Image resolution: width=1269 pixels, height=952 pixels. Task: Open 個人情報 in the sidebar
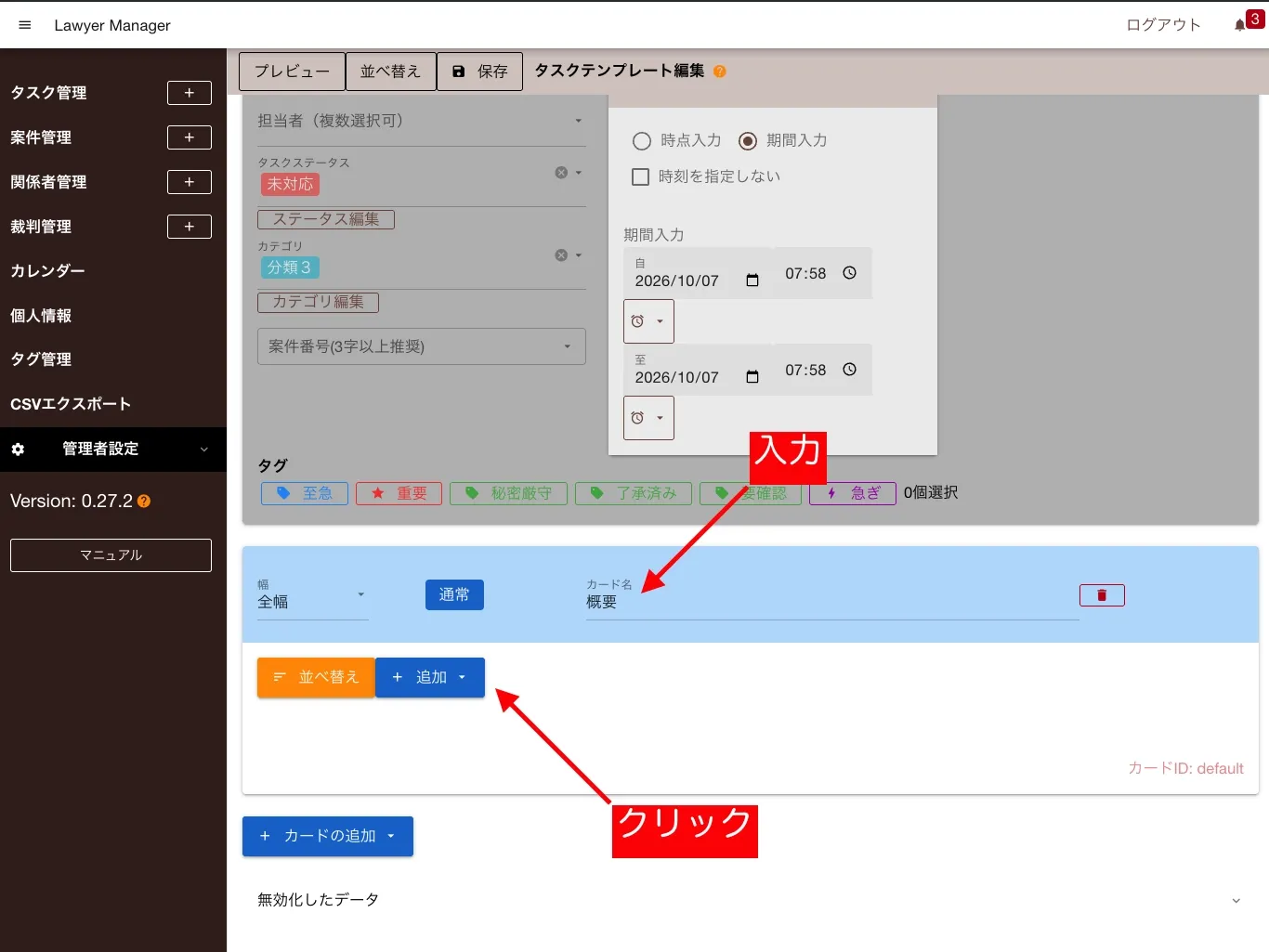(x=41, y=316)
